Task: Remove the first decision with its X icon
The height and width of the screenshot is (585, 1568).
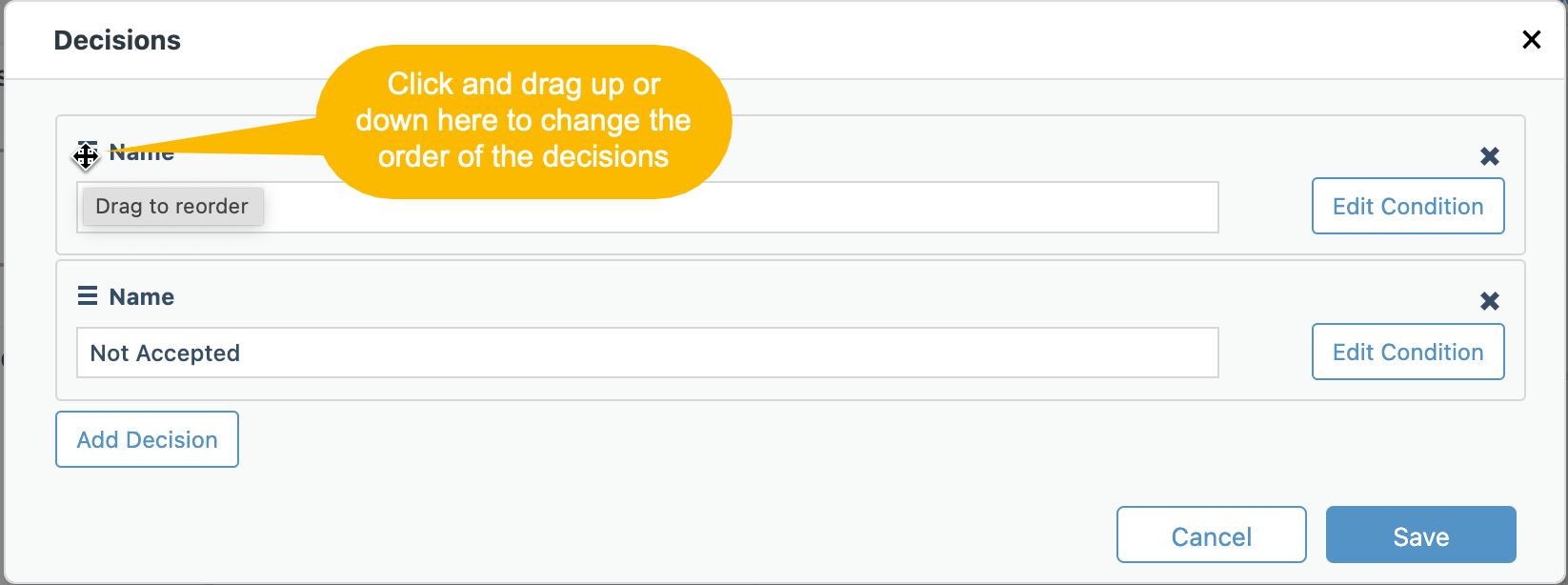Action: [x=1490, y=156]
